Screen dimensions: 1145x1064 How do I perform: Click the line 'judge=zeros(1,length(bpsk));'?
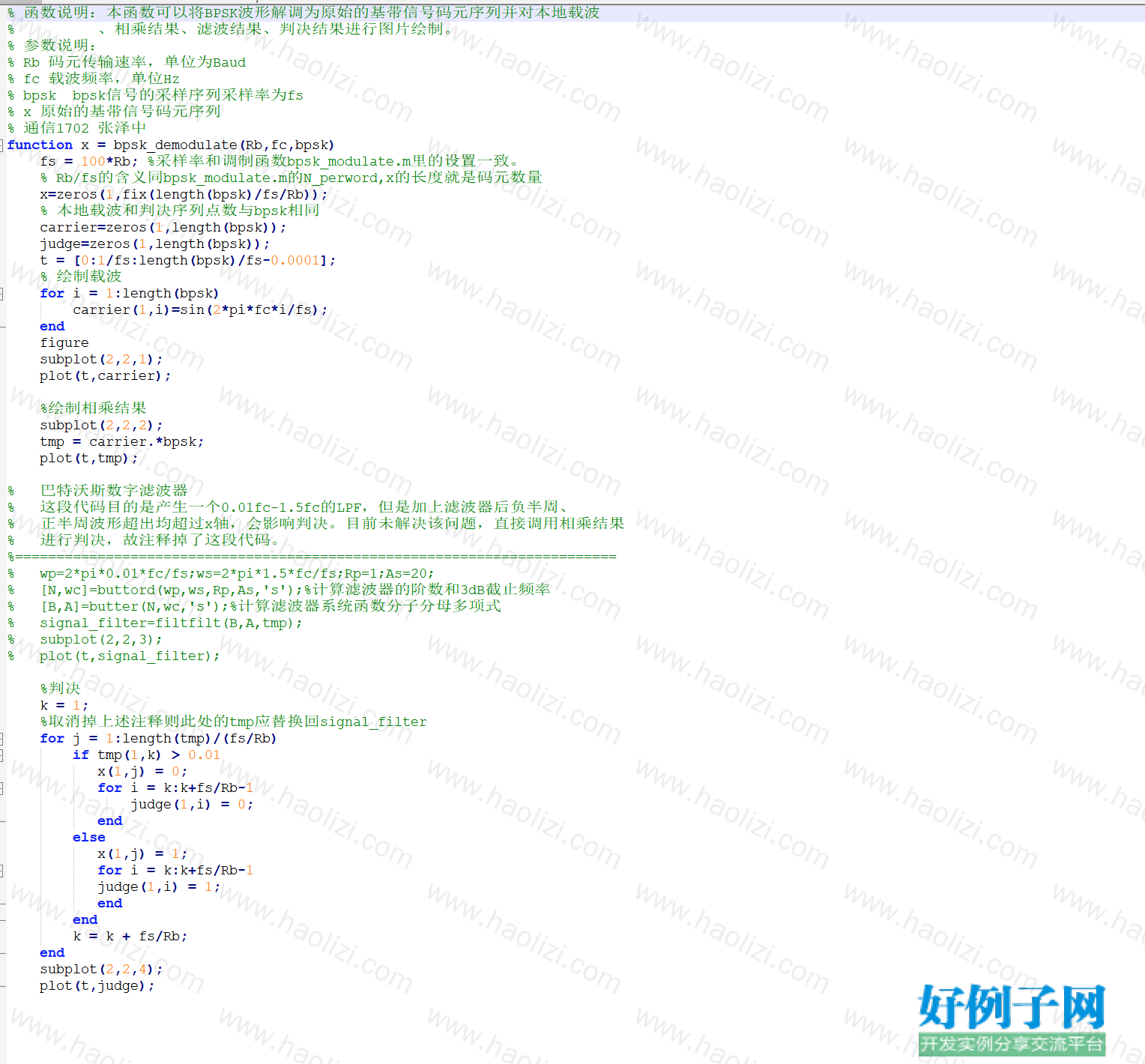click(x=154, y=244)
